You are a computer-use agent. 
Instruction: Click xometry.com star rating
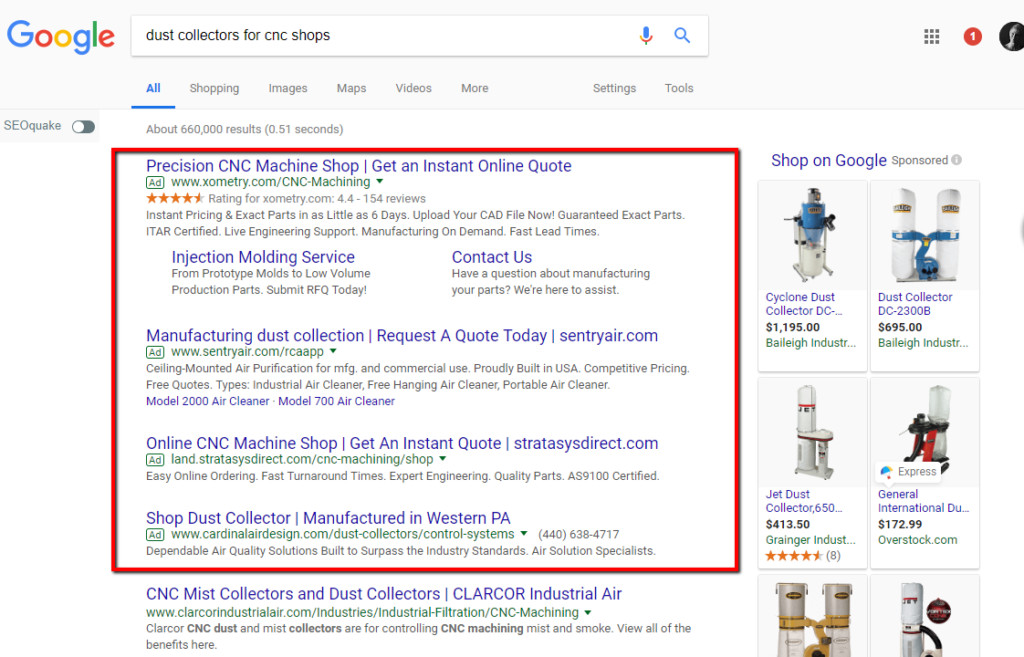click(175, 199)
